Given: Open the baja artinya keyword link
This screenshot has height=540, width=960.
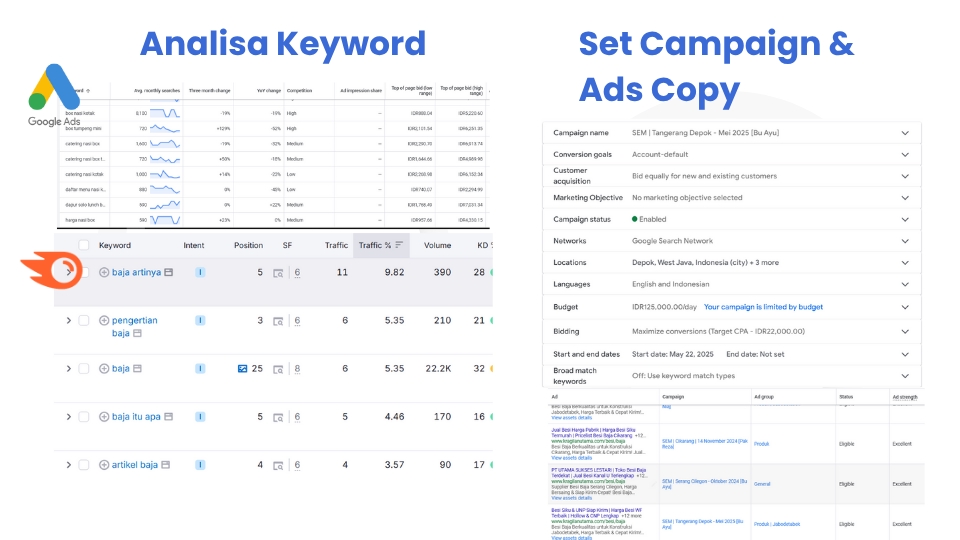Looking at the screenshot, I should pos(136,272).
